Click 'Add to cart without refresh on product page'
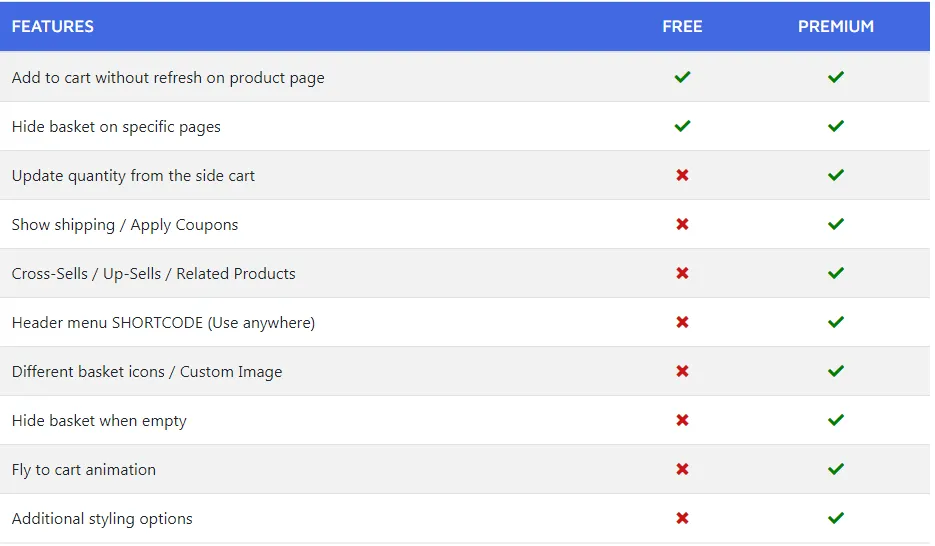The width and height of the screenshot is (935, 546). point(168,78)
